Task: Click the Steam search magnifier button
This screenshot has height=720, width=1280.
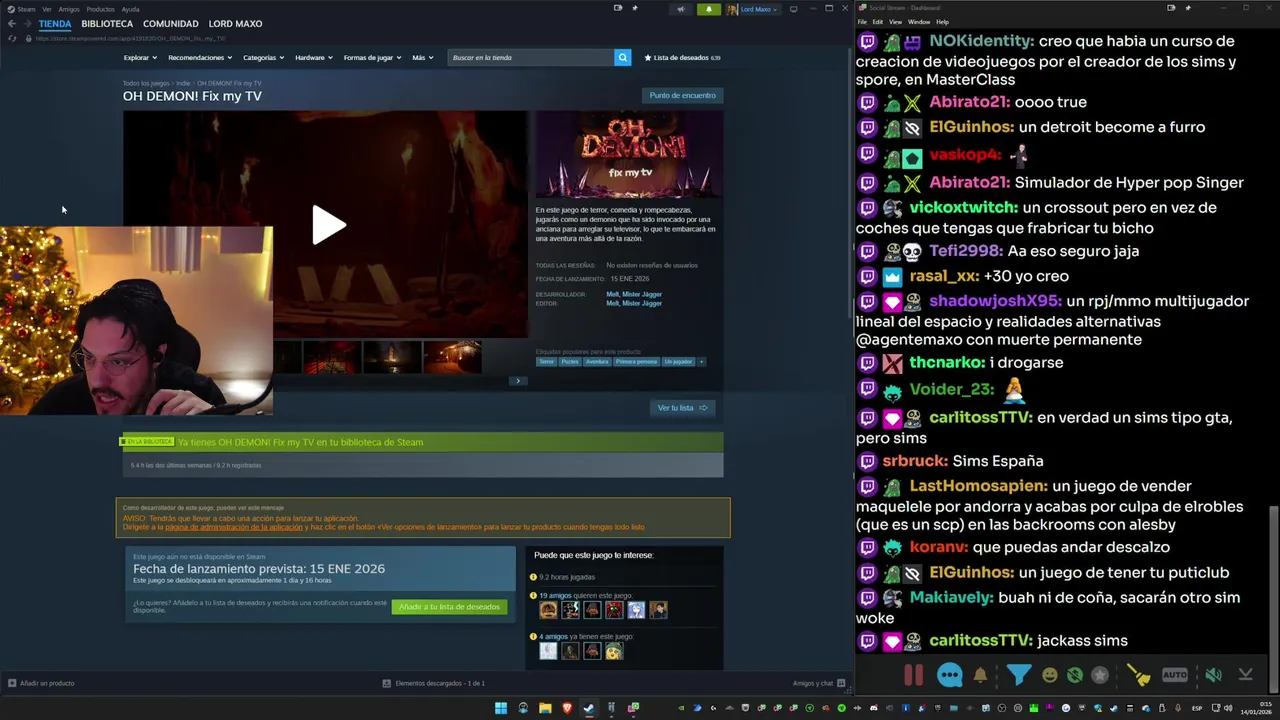Action: pyautogui.click(x=622, y=57)
